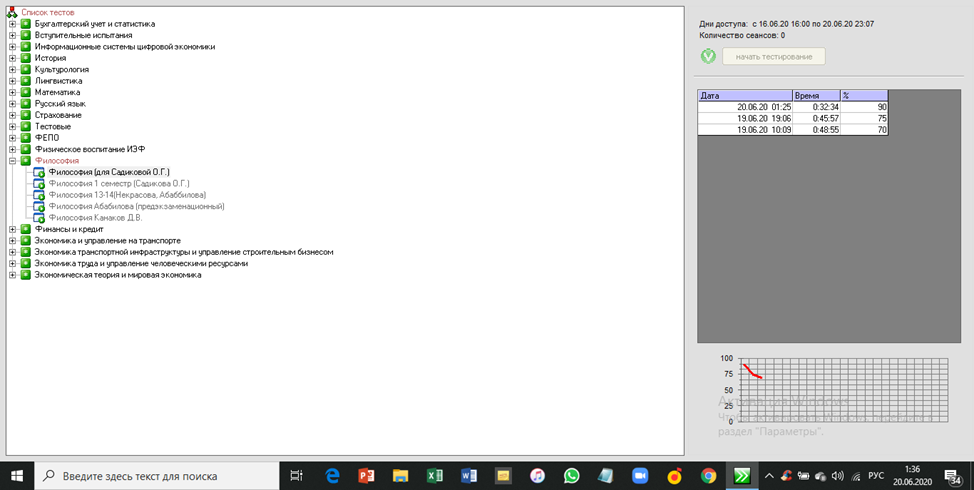Click the % column header
Image resolution: width=974 pixels, height=490 pixels.
[x=864, y=96]
